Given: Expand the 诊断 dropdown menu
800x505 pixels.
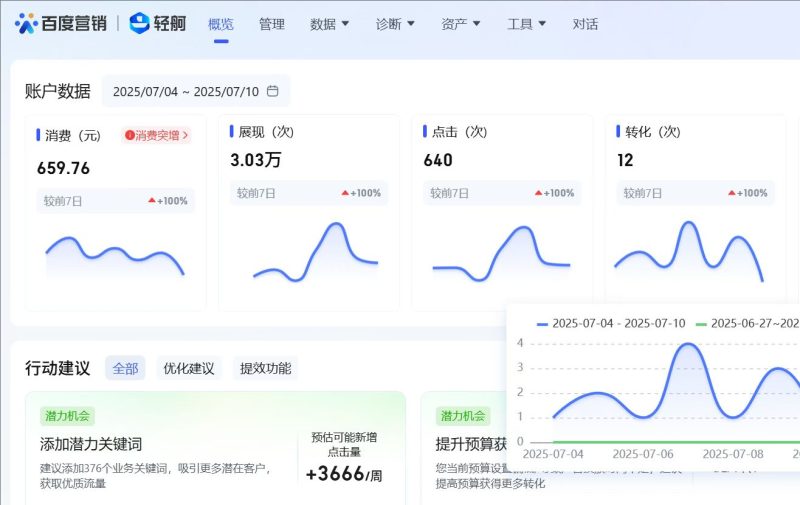Looking at the screenshot, I should pyautogui.click(x=395, y=24).
